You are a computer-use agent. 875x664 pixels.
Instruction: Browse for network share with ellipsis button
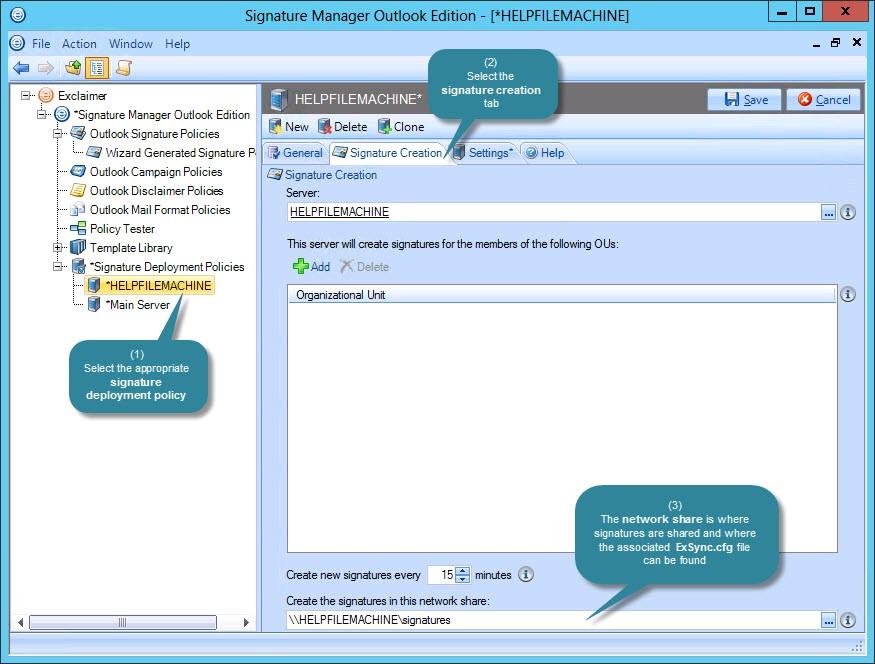click(x=829, y=620)
